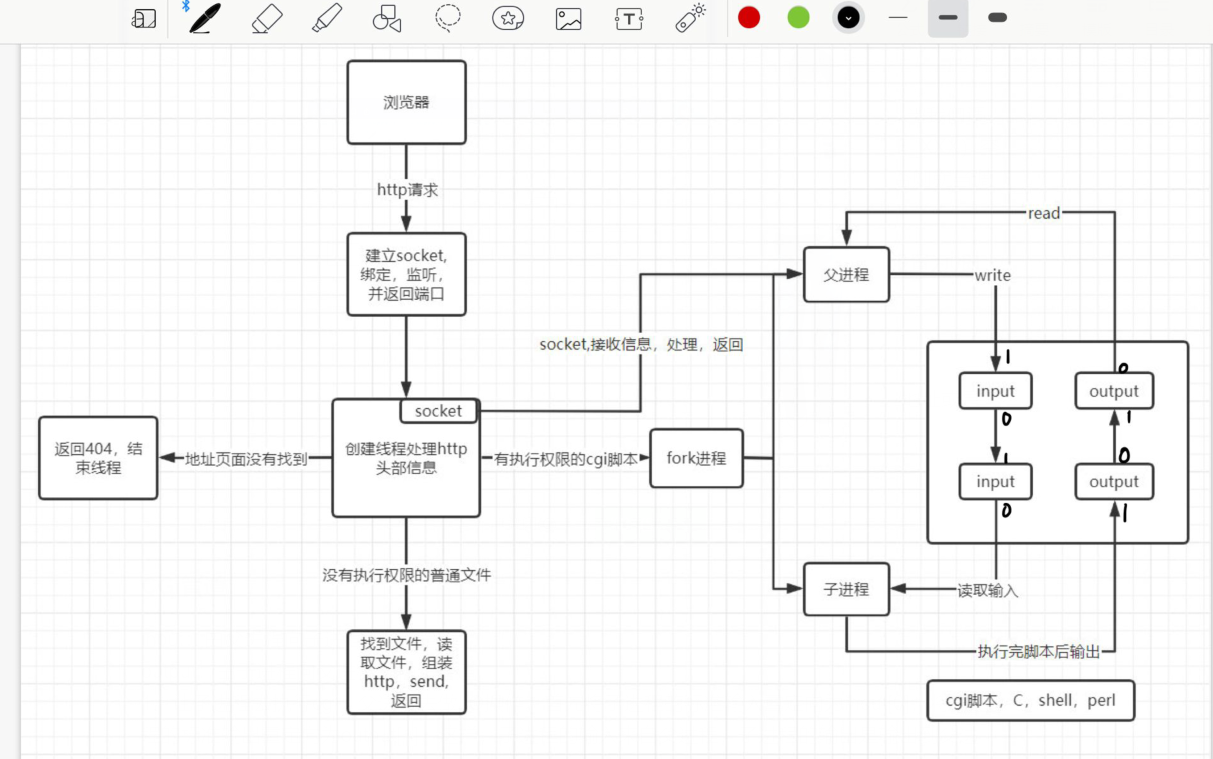Screen dimensions: 1213x759
Task: Expand options on the pen with Bluetooth badge
Action: (203, 19)
